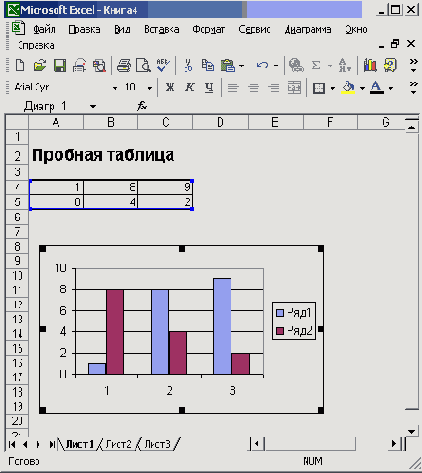Open a file with the Open folder icon
Image resolution: width=422 pixels, height=473 pixels.
(x=40, y=65)
